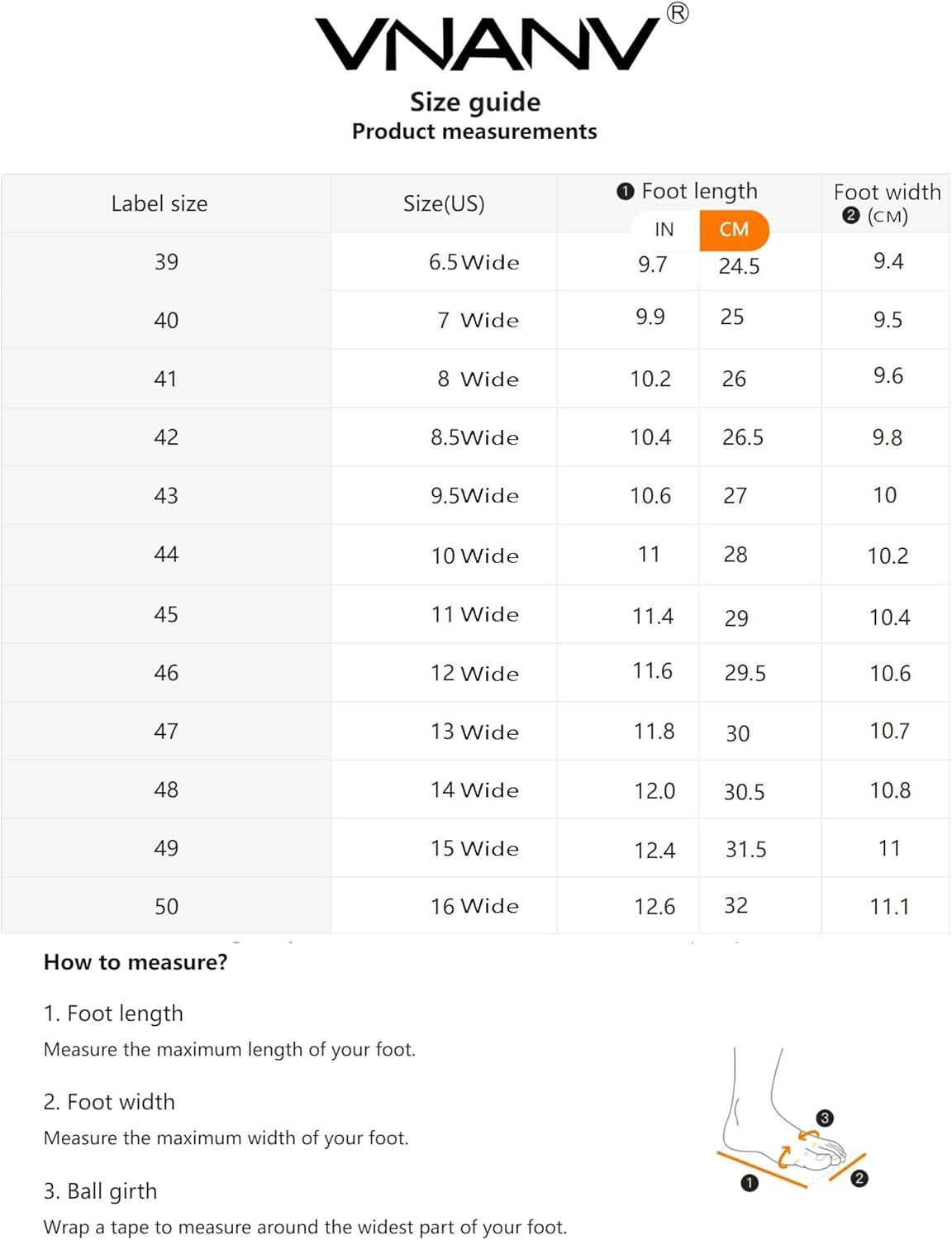This screenshot has height=1240, width=952.
Task: Click the Size guide heading
Action: coord(475,102)
